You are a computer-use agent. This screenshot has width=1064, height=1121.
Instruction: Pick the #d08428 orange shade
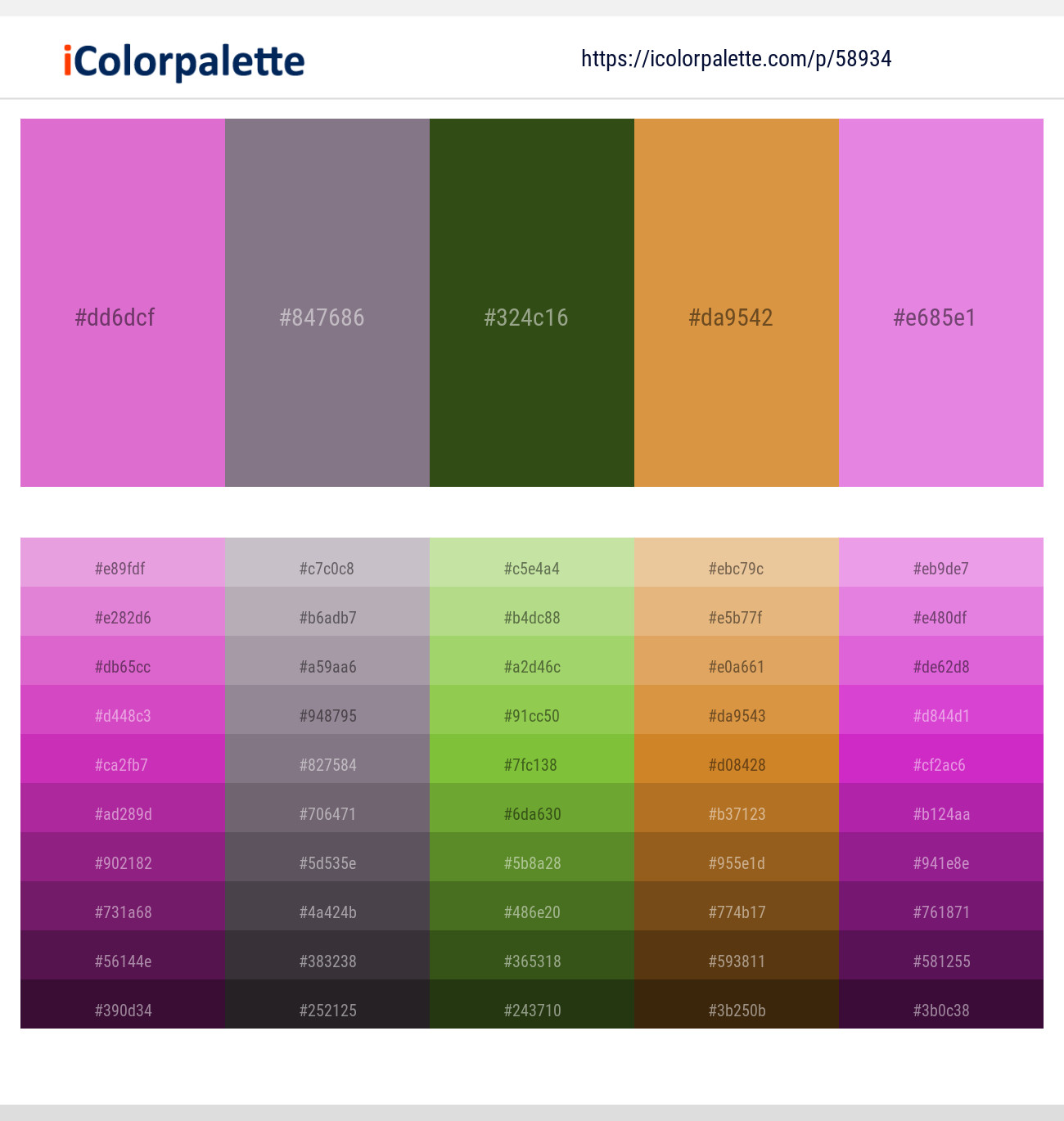(737, 759)
